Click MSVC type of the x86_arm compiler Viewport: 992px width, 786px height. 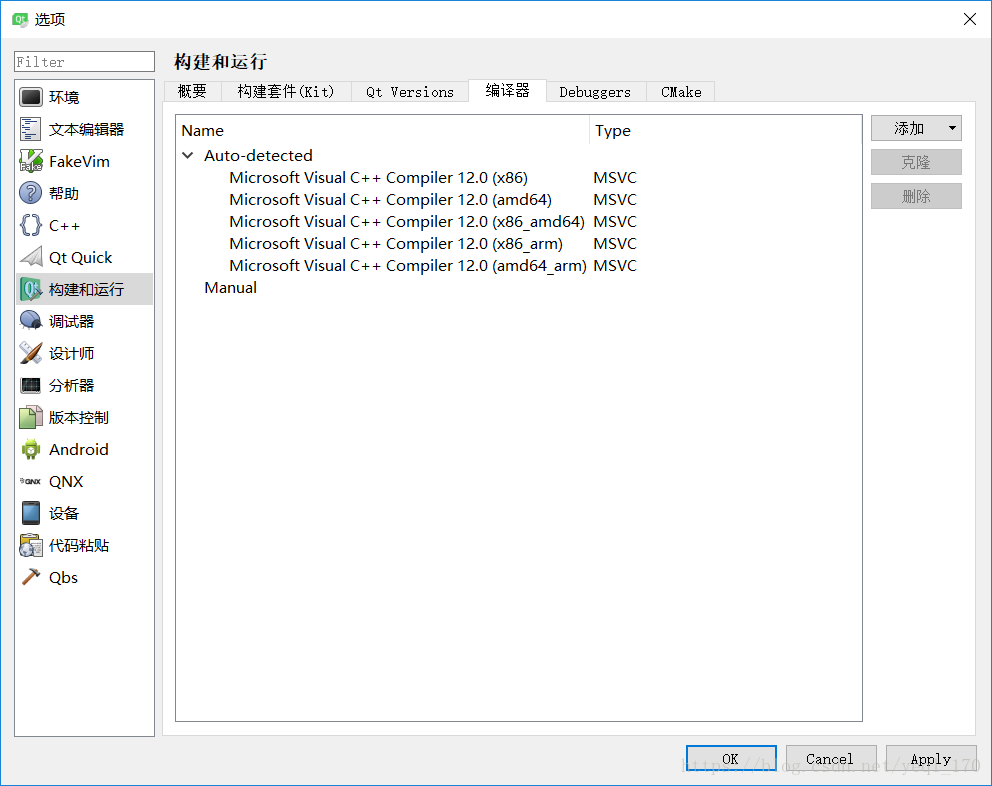pyautogui.click(x=615, y=244)
